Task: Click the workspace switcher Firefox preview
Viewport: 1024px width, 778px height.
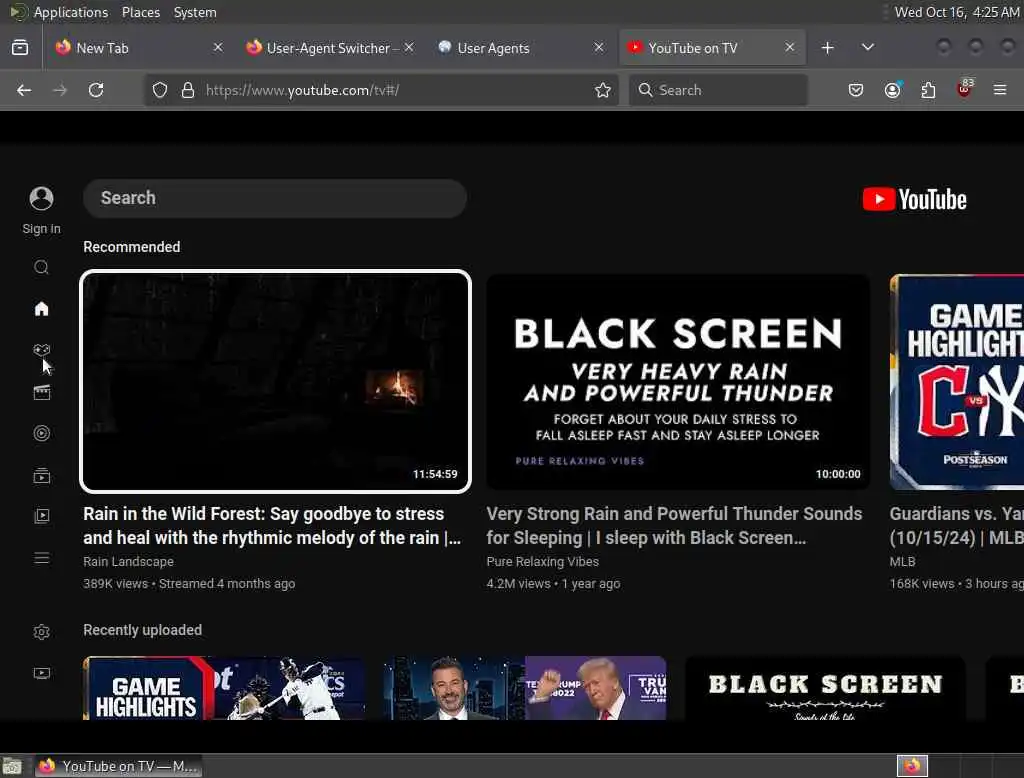Action: [912, 766]
